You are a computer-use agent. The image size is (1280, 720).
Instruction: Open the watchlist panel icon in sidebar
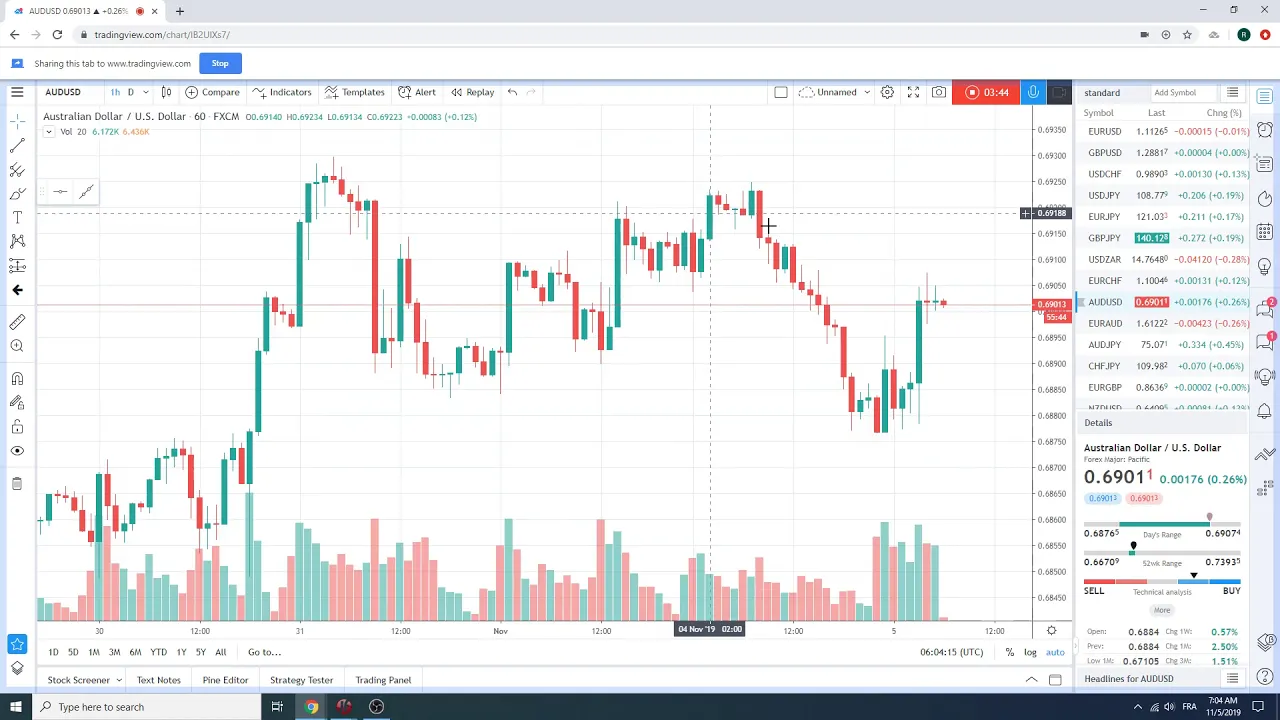[1265, 97]
